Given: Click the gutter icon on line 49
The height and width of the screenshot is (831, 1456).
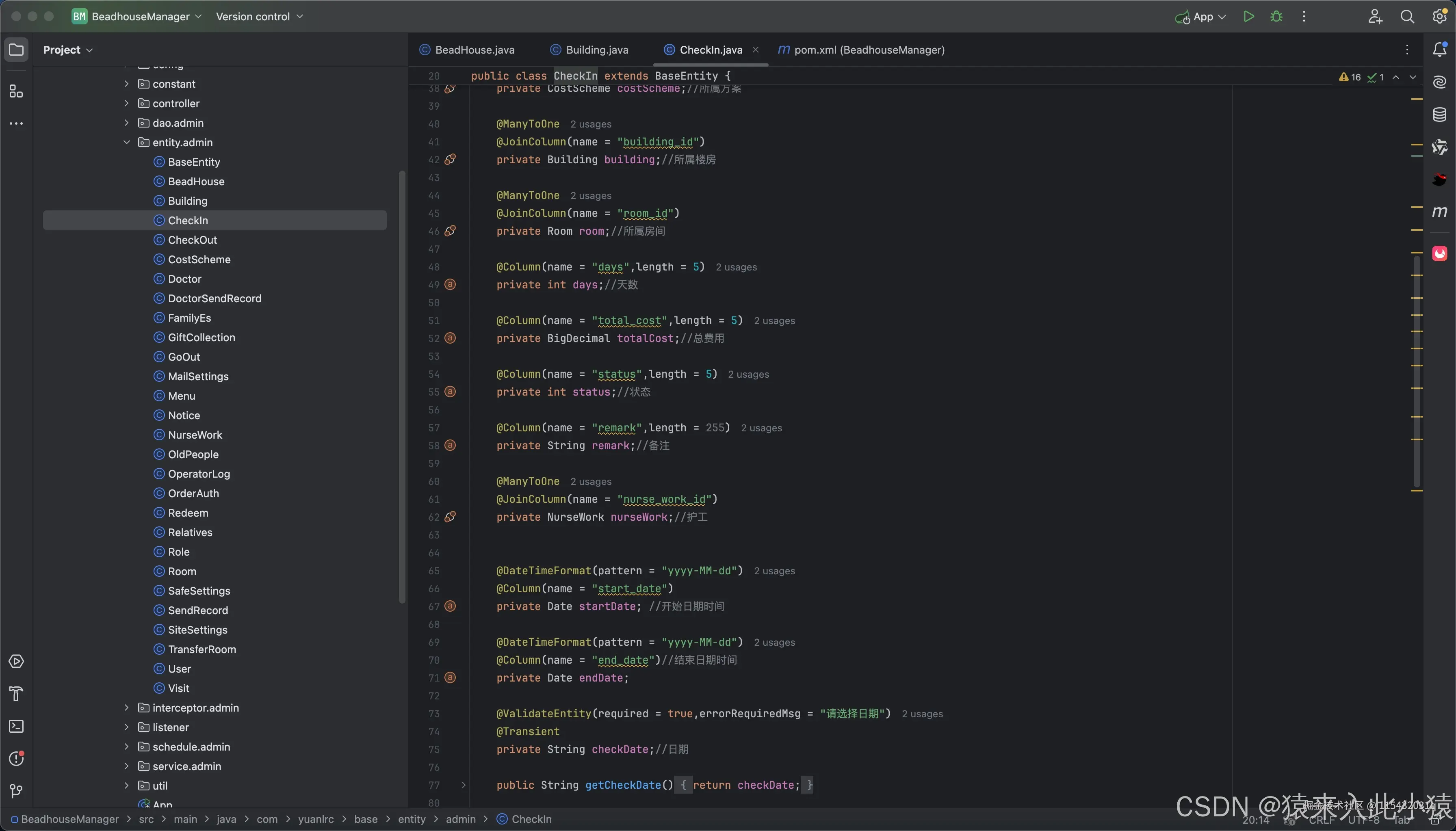Looking at the screenshot, I should [450, 284].
